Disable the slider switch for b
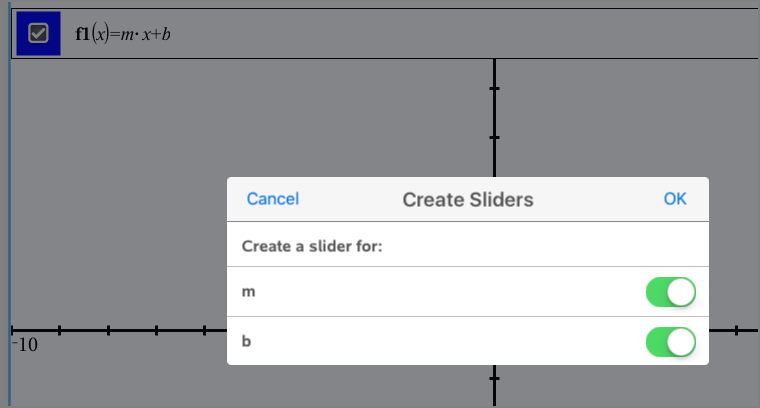This screenshot has width=760, height=408. click(670, 342)
